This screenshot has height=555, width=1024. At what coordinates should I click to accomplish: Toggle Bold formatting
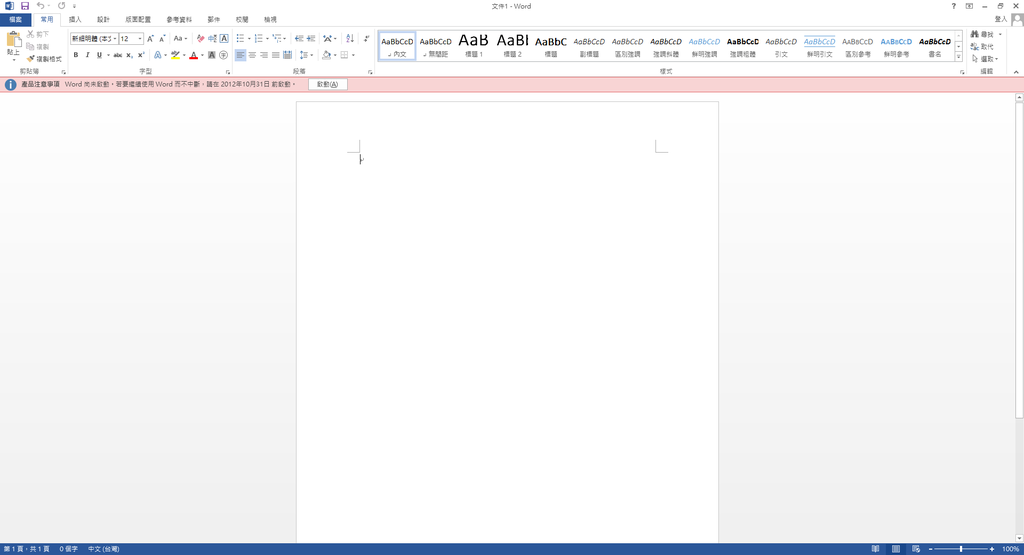(76, 55)
